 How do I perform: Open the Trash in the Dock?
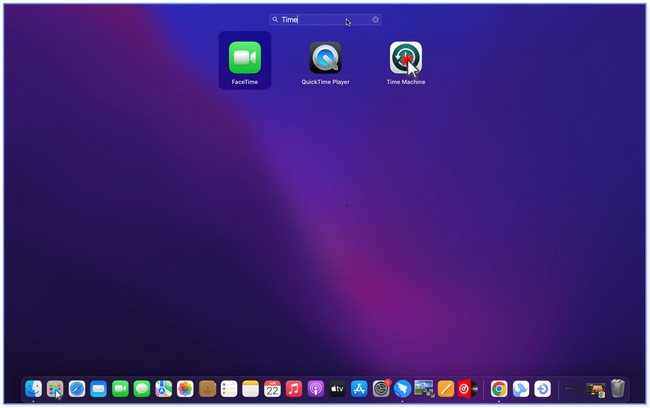click(618, 389)
